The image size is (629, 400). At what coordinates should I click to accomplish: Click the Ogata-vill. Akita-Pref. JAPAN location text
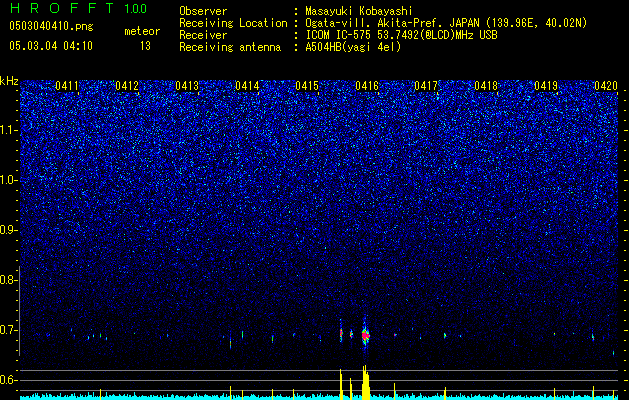(x=446, y=24)
